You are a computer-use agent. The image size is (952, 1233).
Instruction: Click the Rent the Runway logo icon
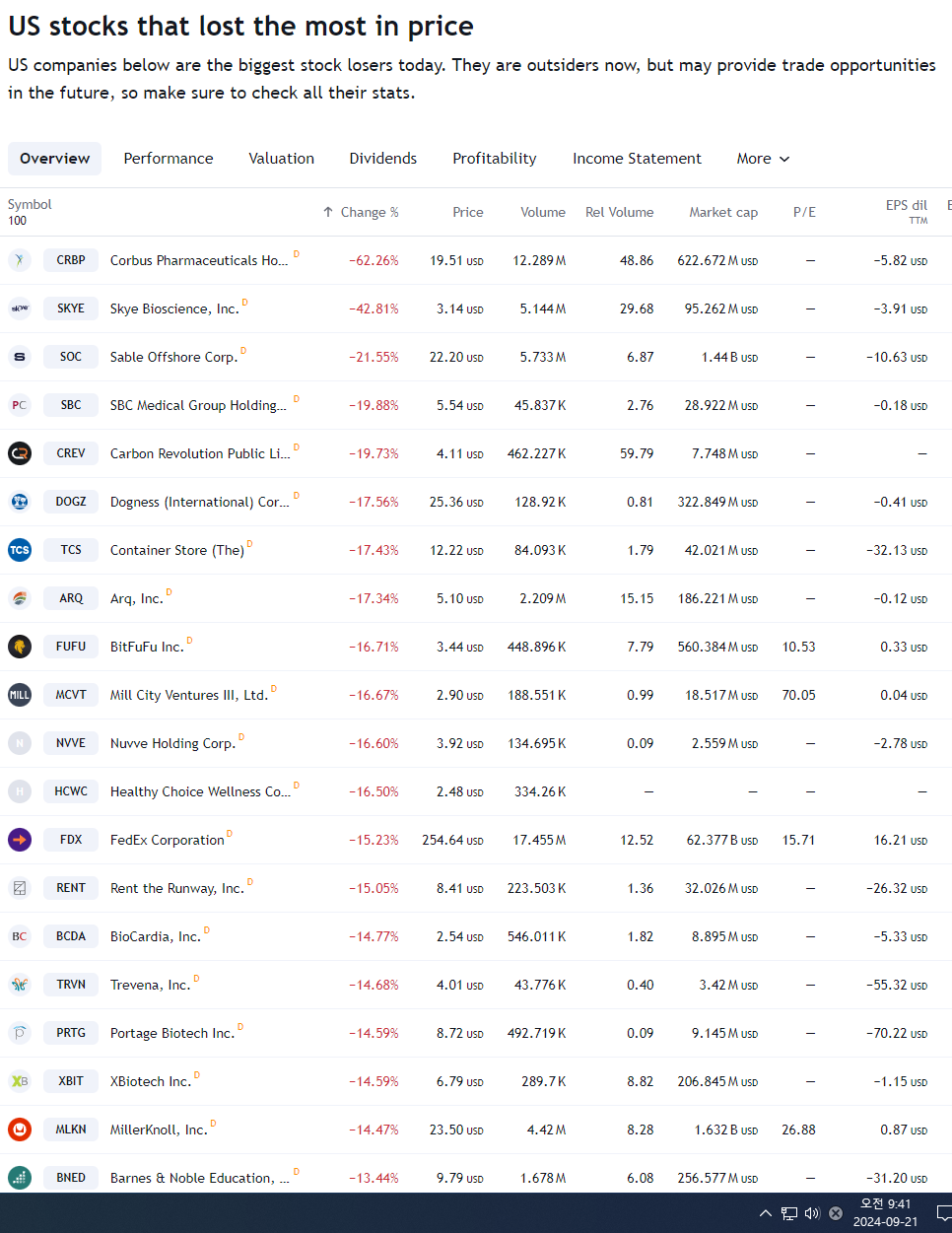pos(20,888)
